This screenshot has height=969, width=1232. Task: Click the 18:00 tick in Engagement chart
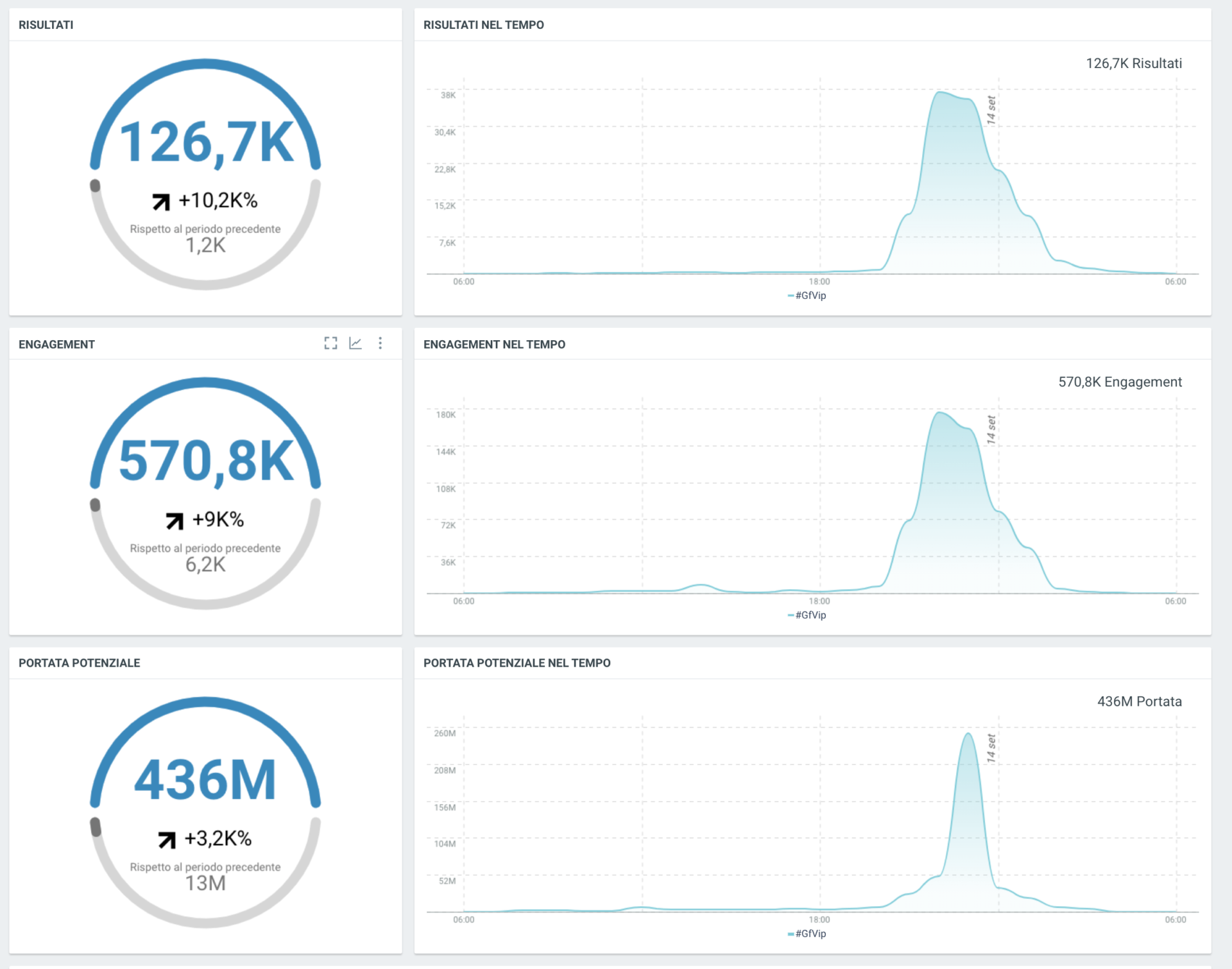[x=819, y=601]
